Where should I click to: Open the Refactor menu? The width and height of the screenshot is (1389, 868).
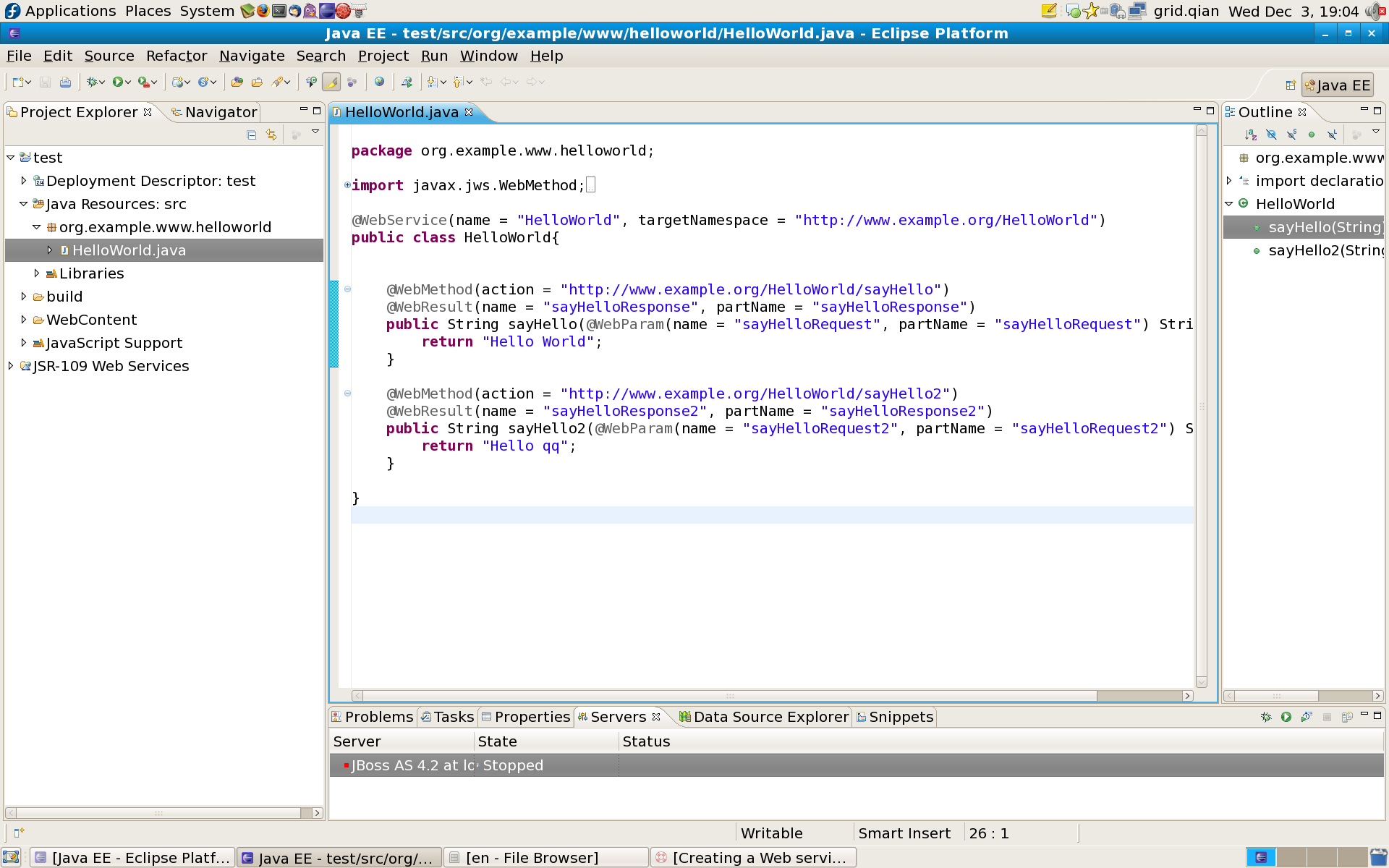(177, 56)
